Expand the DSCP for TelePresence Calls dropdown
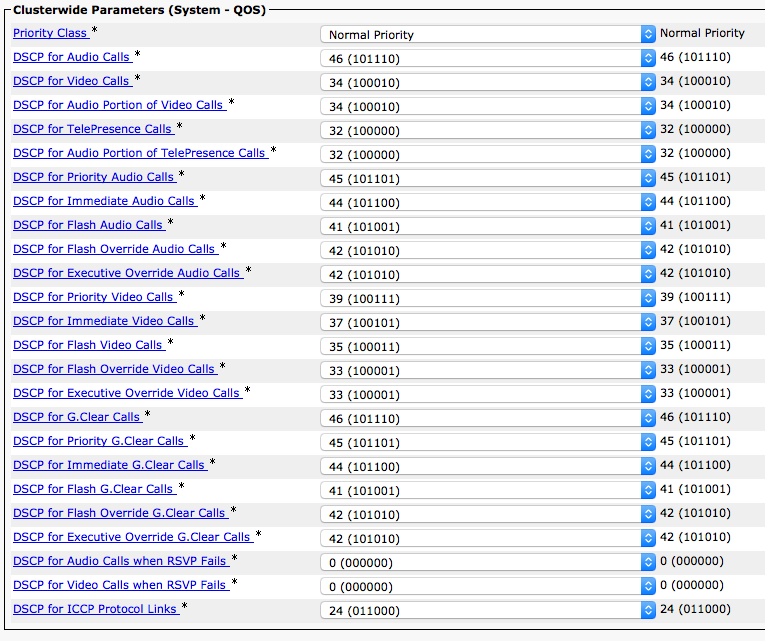Image resolution: width=765 pixels, height=641 pixels. (x=488, y=130)
